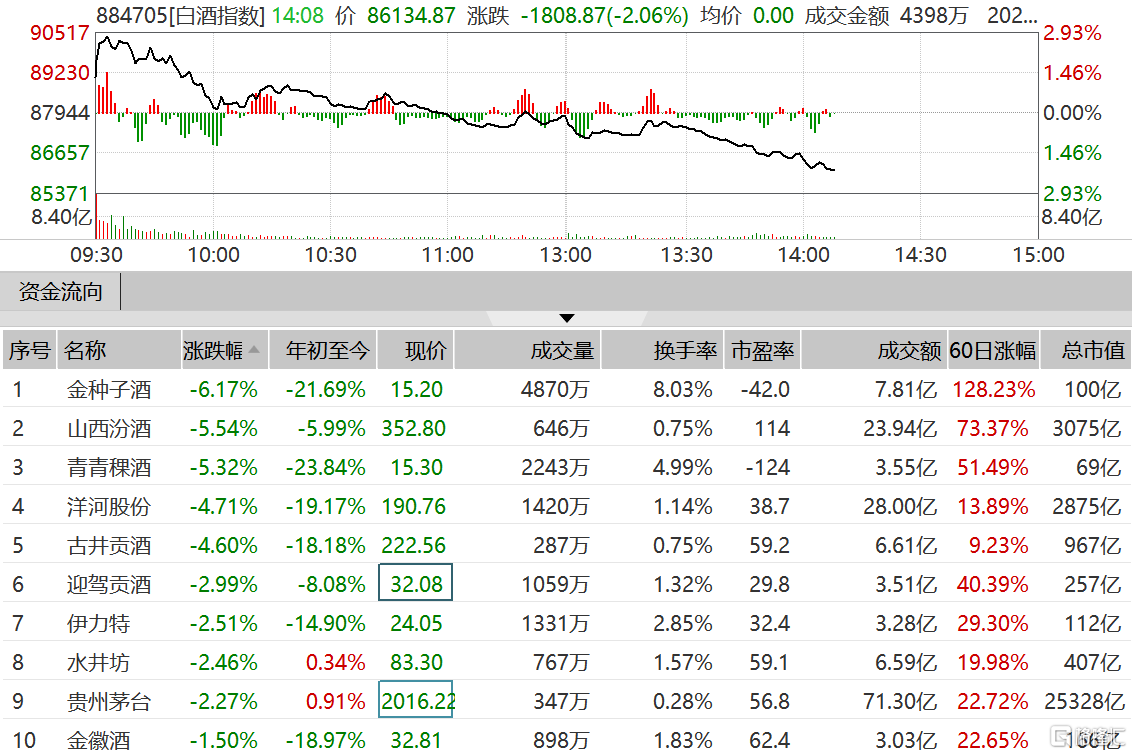This screenshot has height=754, width=1132.
Task: Click the 3075亿 market cap value
Action: 1087,428
